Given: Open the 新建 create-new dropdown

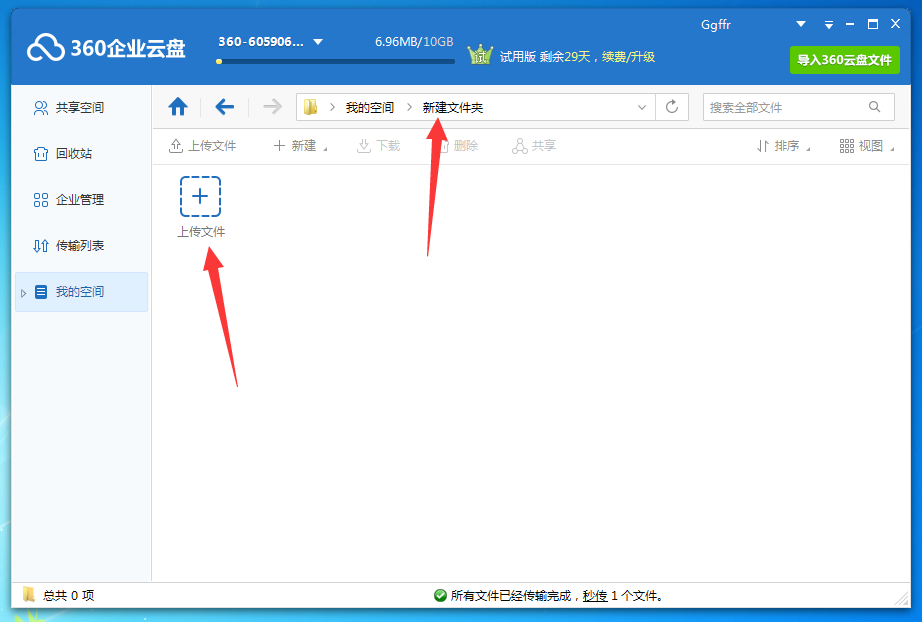Looking at the screenshot, I should coord(300,145).
